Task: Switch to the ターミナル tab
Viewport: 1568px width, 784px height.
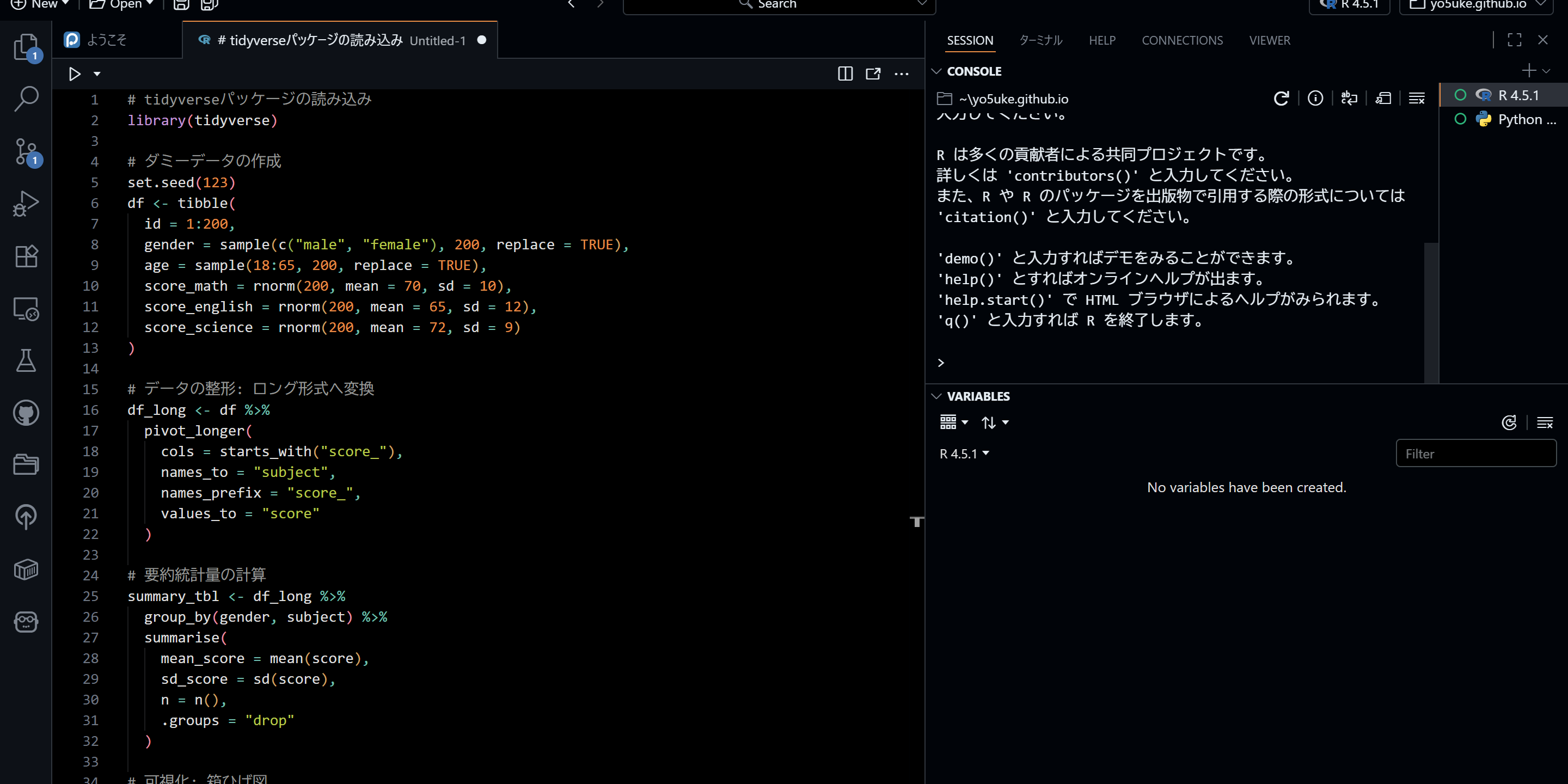Action: click(1040, 40)
